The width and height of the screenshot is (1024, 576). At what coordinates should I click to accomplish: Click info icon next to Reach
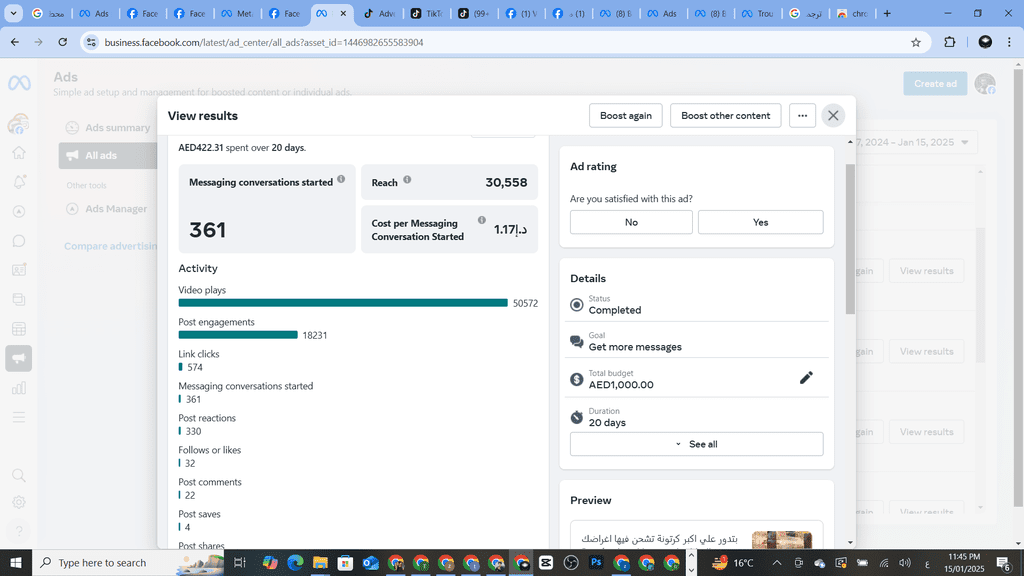point(407,181)
